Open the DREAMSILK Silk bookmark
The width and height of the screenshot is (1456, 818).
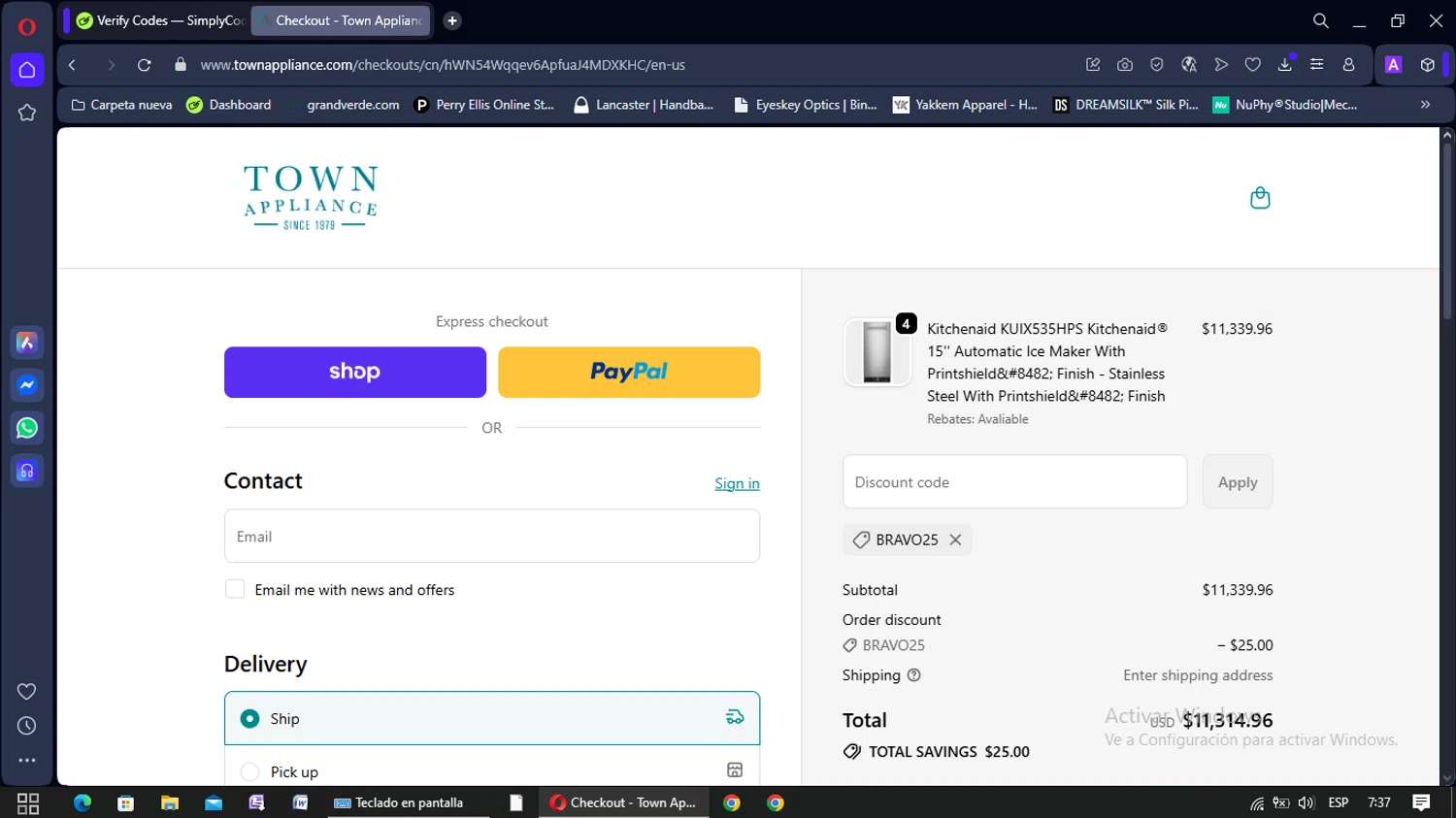(x=1126, y=105)
